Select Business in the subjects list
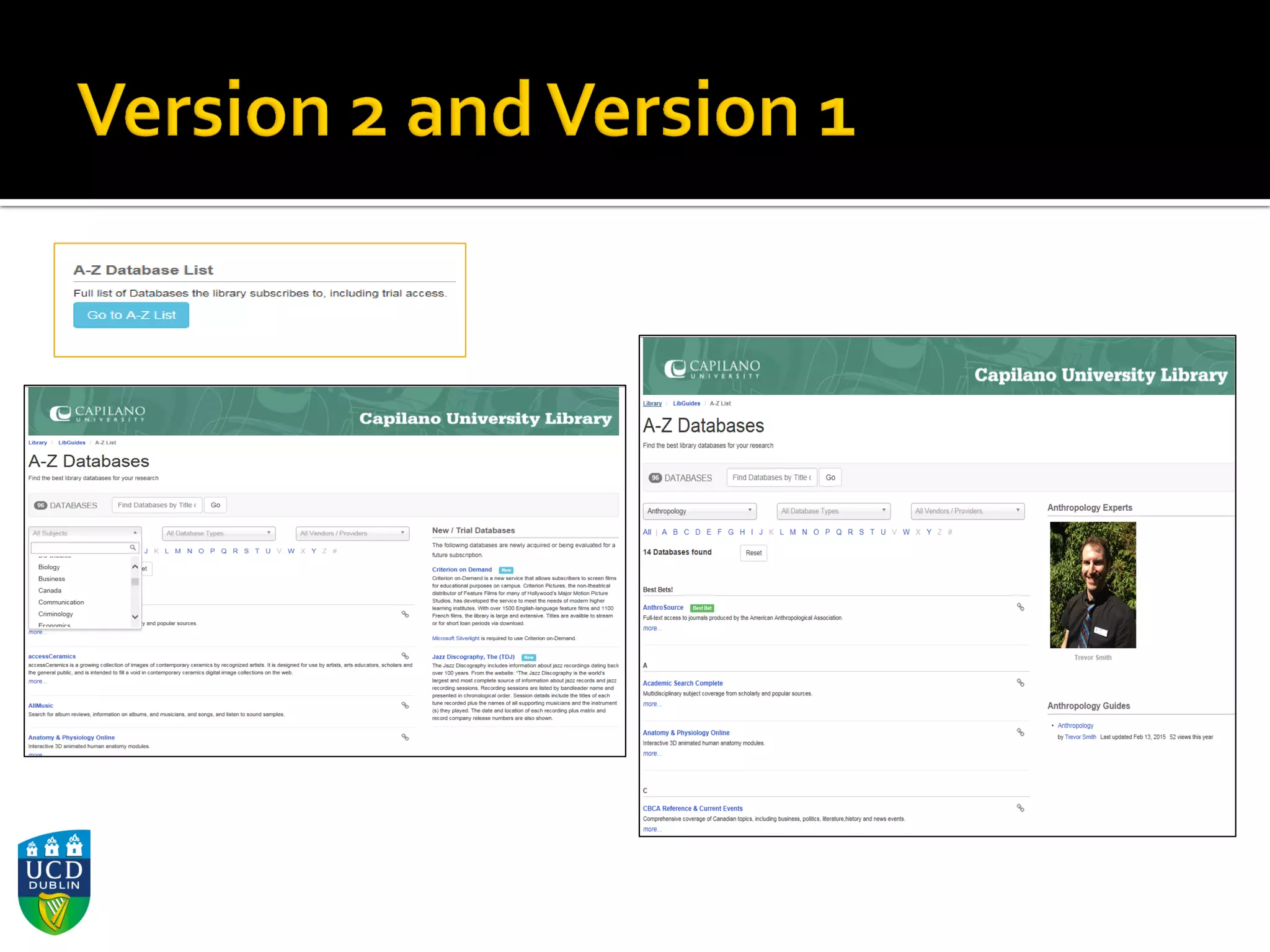The image size is (1270, 952). click(x=51, y=579)
